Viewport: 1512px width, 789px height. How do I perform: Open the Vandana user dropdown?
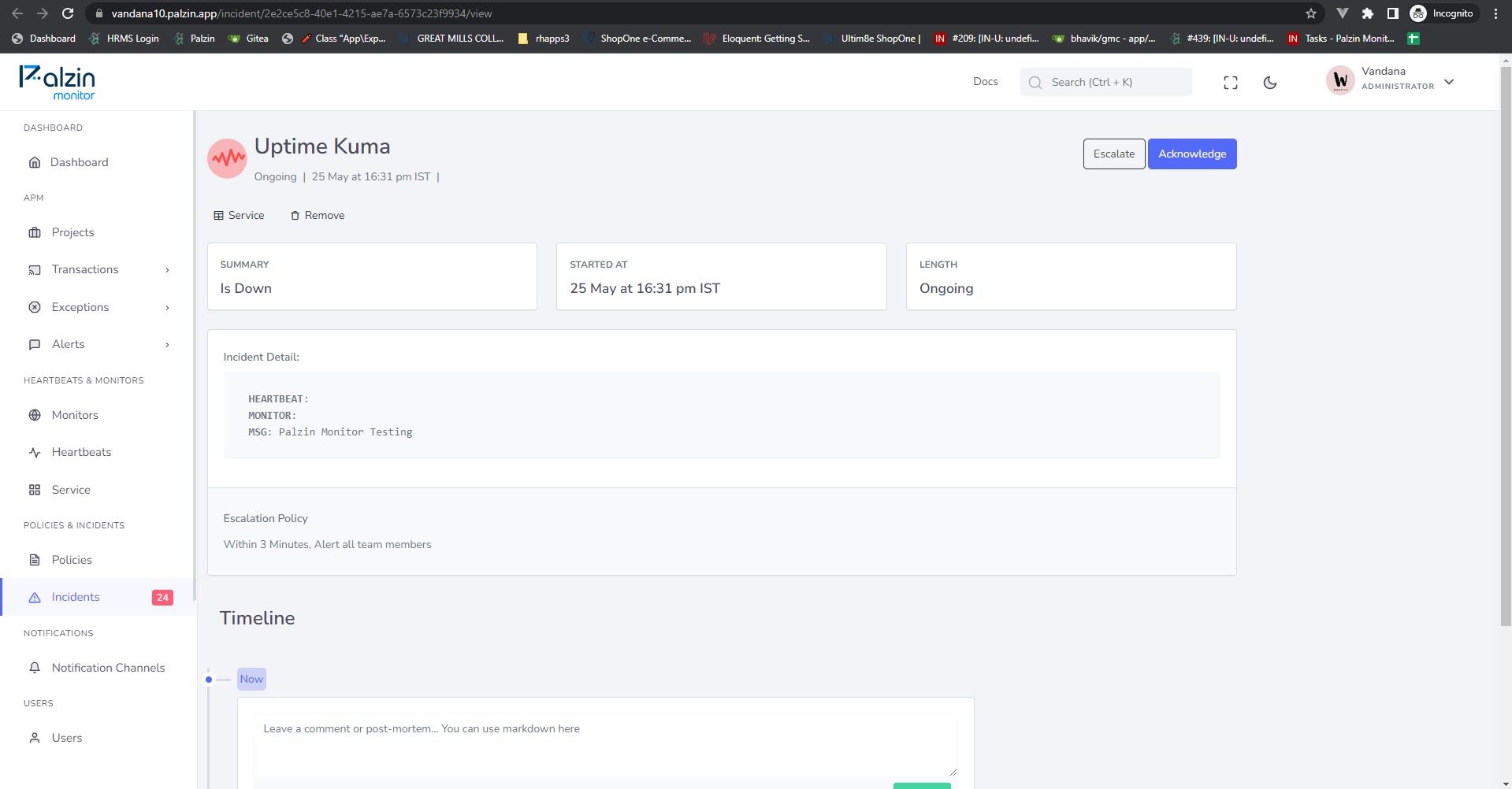(1390, 80)
